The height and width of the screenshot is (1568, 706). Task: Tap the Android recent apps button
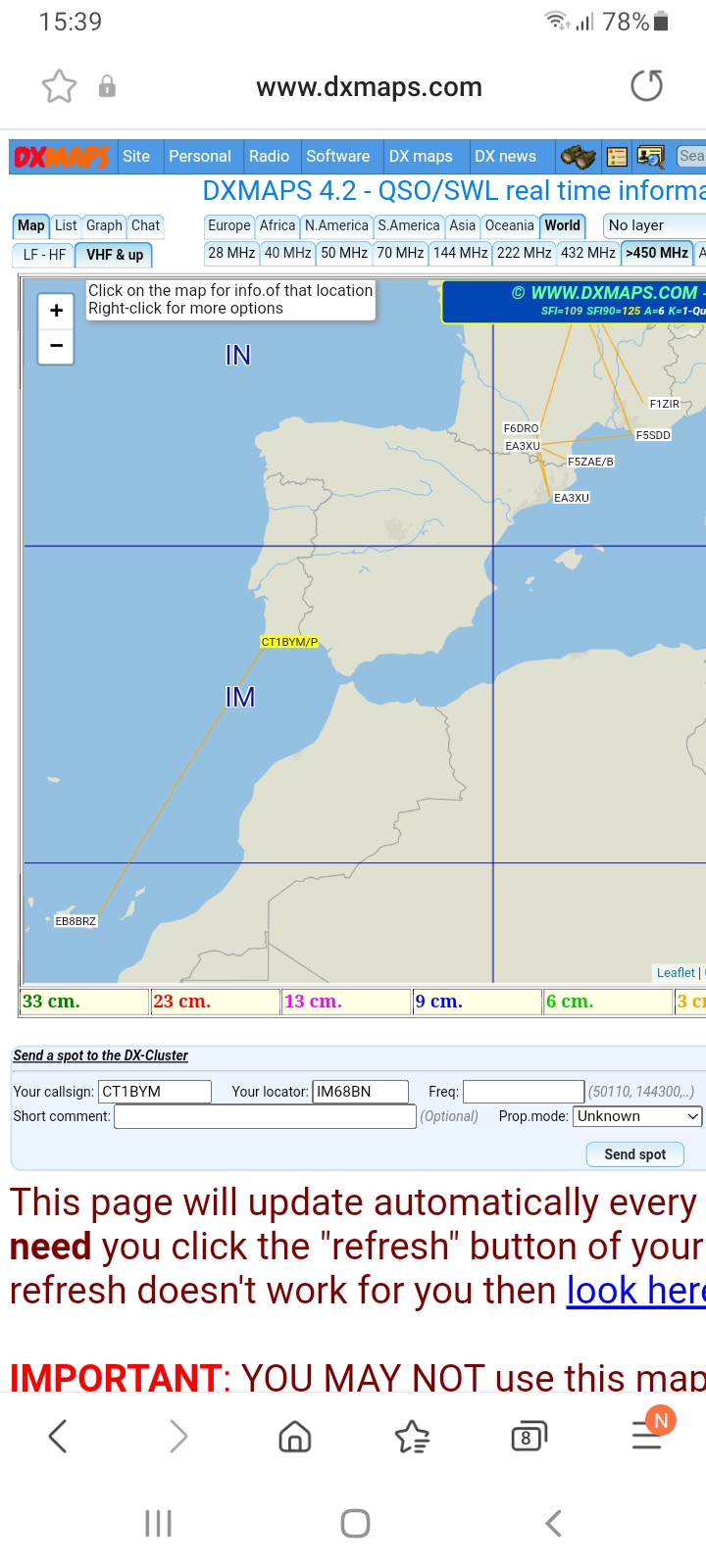pos(158,1523)
